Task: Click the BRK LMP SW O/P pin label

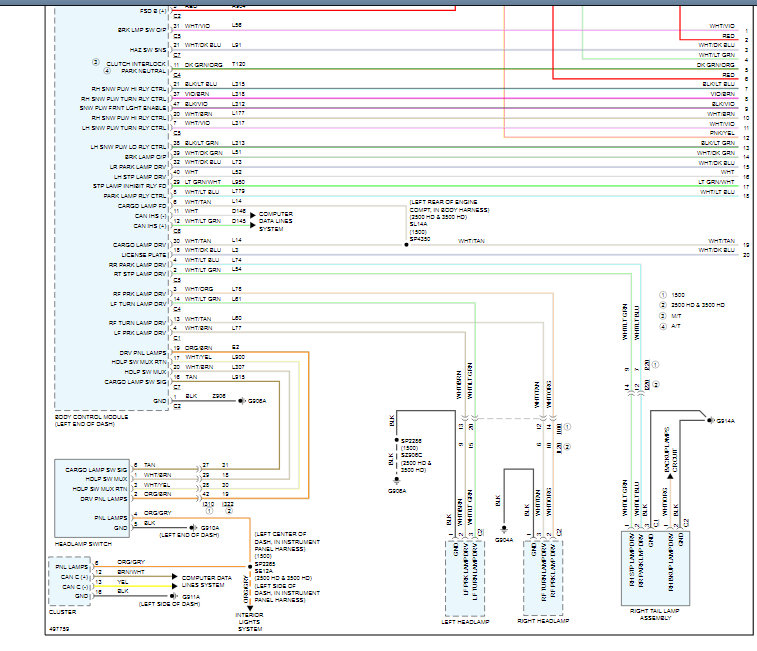Action: (142, 30)
